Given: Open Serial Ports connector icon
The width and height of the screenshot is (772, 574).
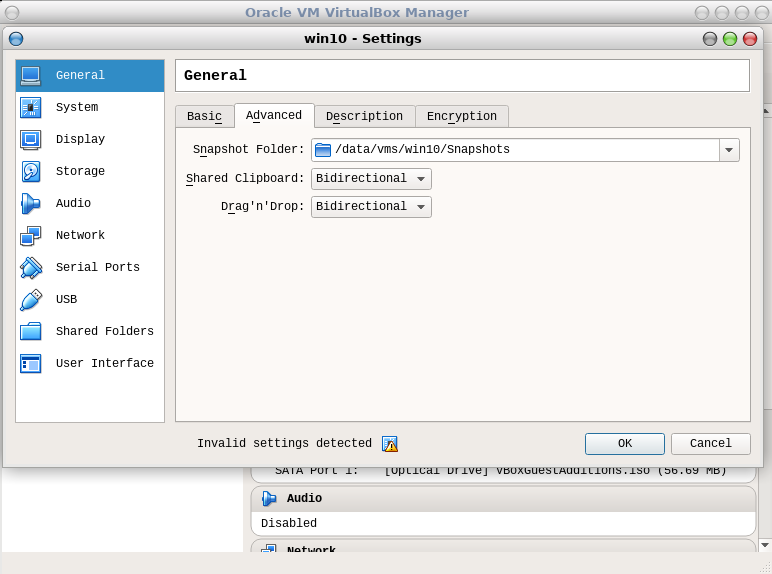Looking at the screenshot, I should [31, 268].
